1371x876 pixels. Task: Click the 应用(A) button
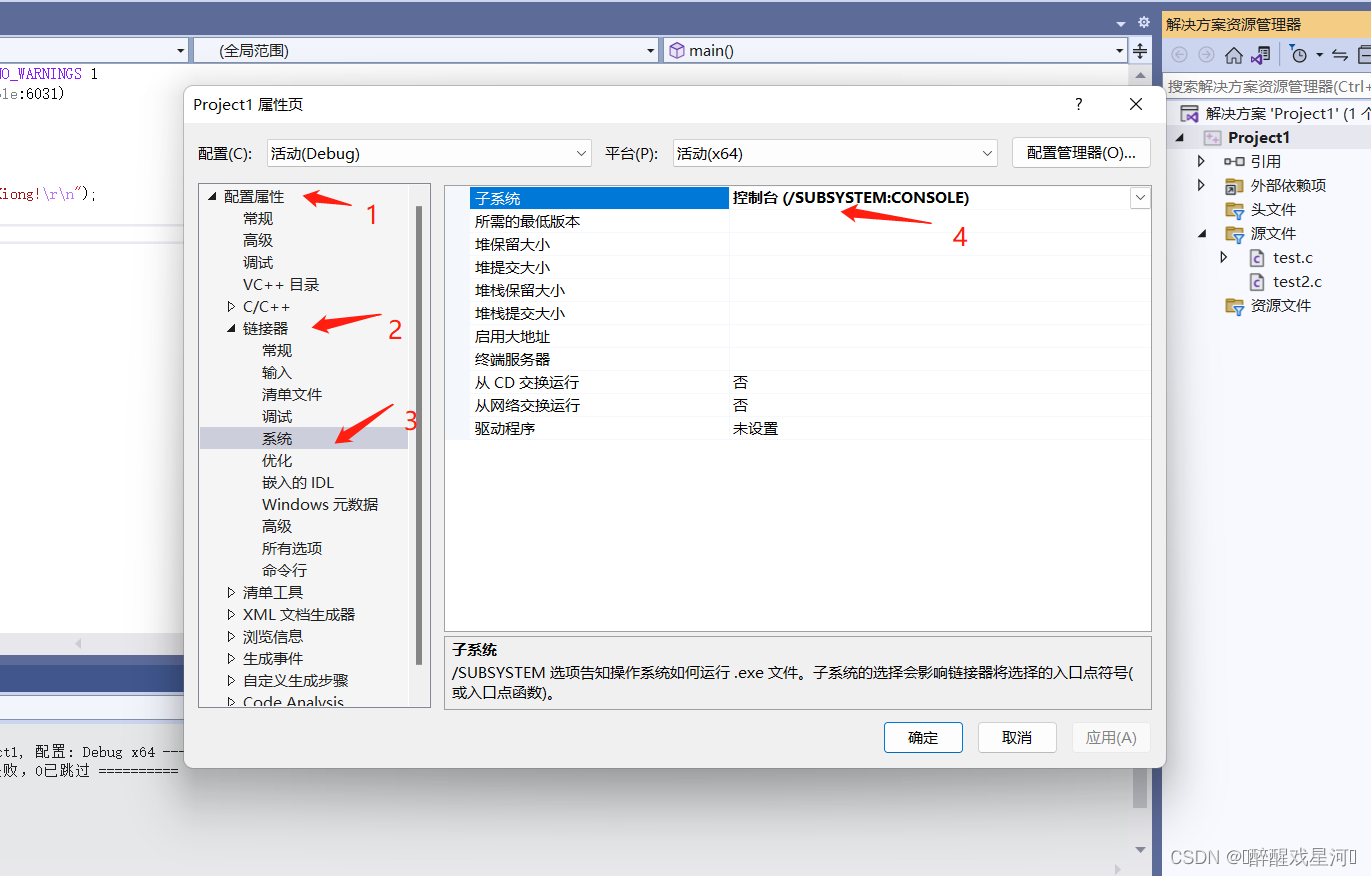pos(1110,737)
